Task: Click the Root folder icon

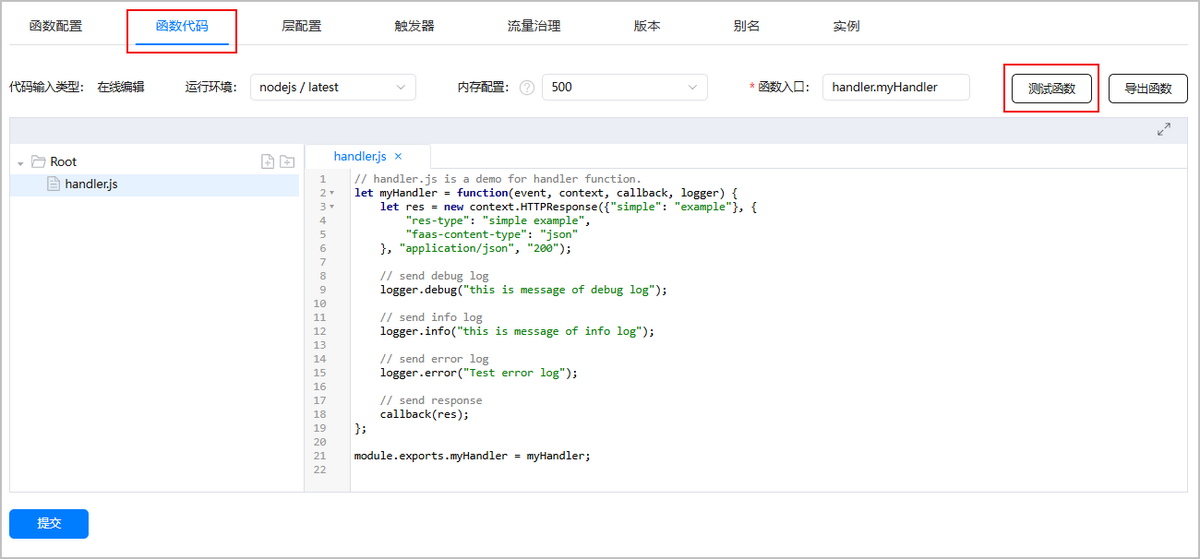Action: point(39,162)
